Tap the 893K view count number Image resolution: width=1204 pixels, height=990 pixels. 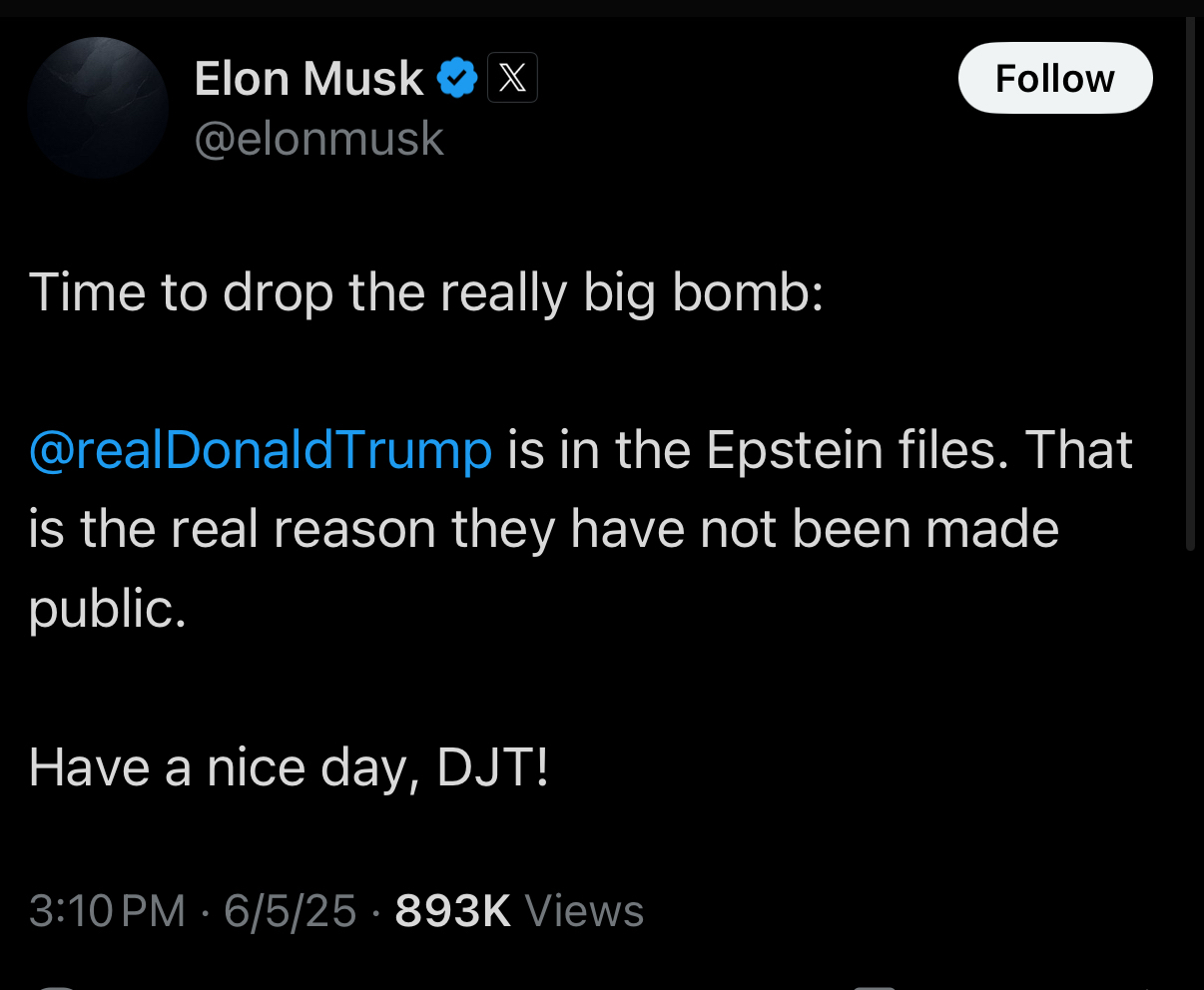[453, 910]
